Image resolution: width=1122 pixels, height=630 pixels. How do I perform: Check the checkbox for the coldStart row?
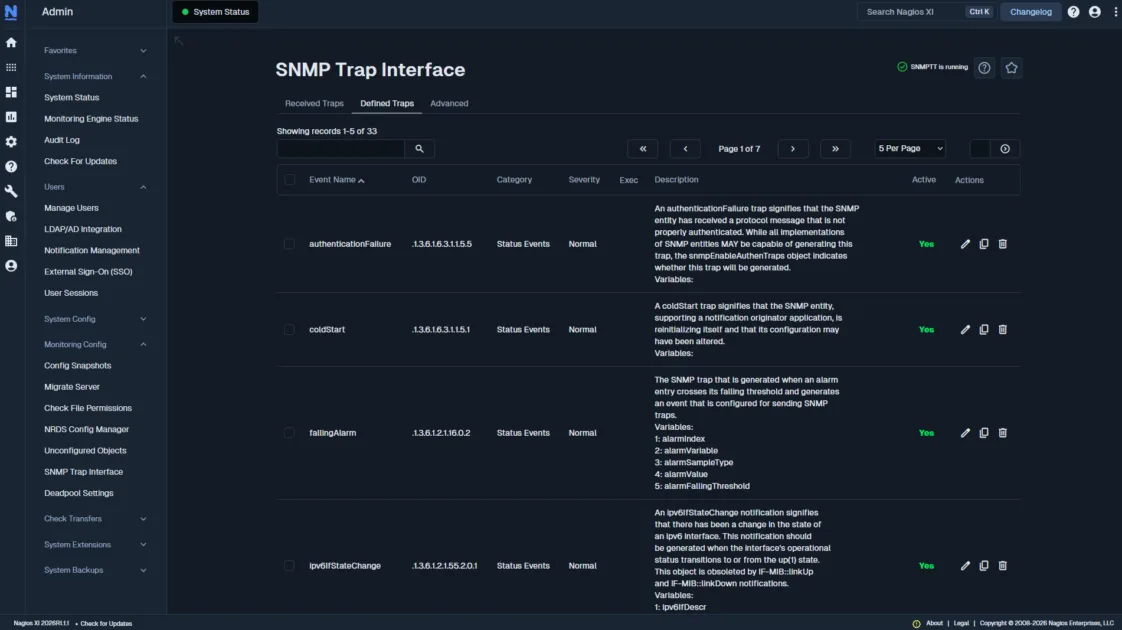pyautogui.click(x=289, y=329)
